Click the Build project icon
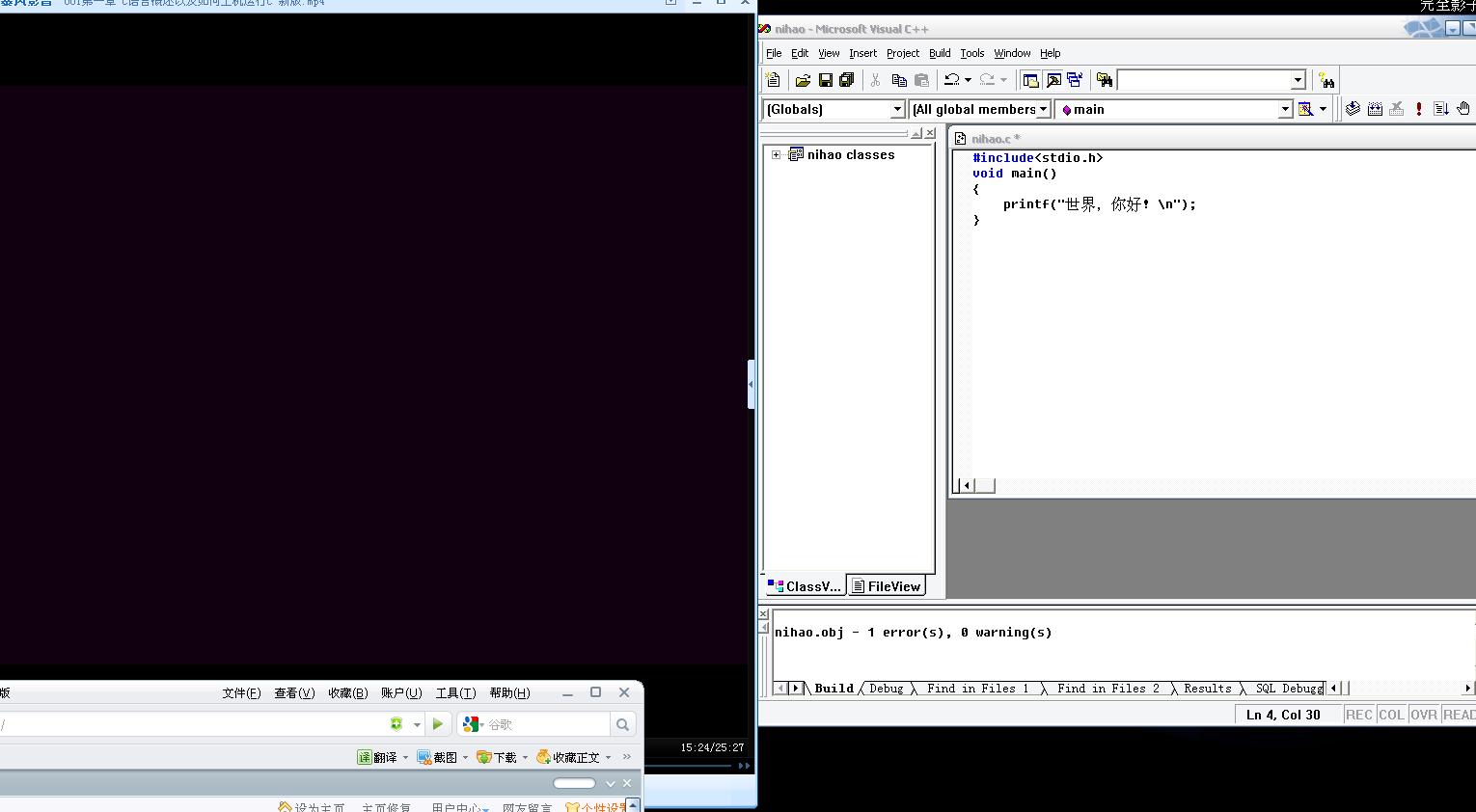The image size is (1476, 812). (1375, 109)
